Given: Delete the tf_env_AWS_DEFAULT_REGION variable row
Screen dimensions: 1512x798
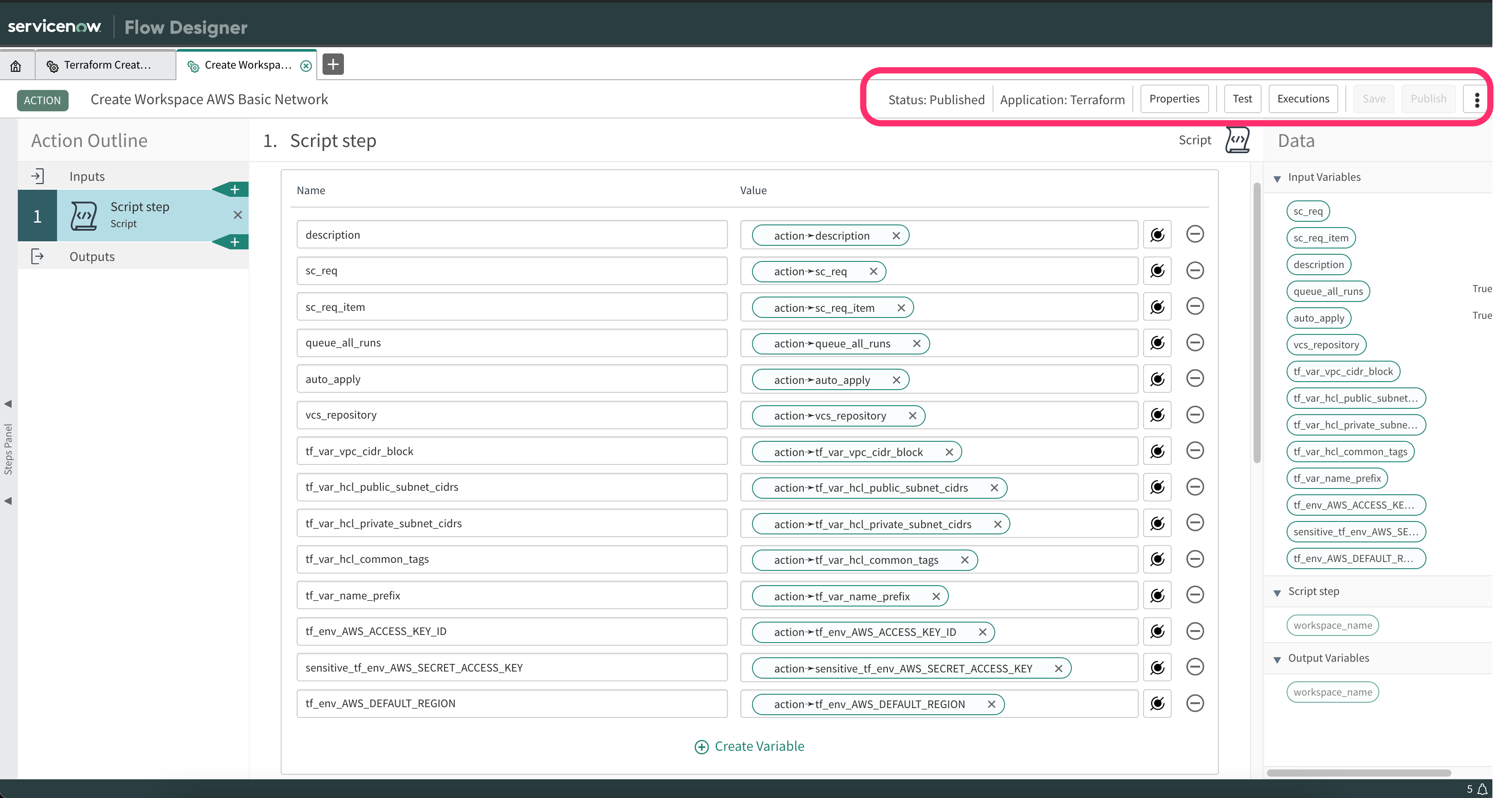Looking at the screenshot, I should [1194, 703].
